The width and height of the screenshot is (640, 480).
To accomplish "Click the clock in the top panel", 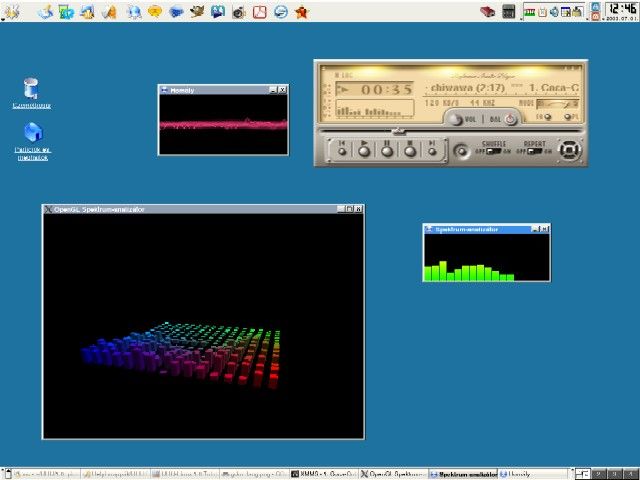I will (x=621, y=11).
